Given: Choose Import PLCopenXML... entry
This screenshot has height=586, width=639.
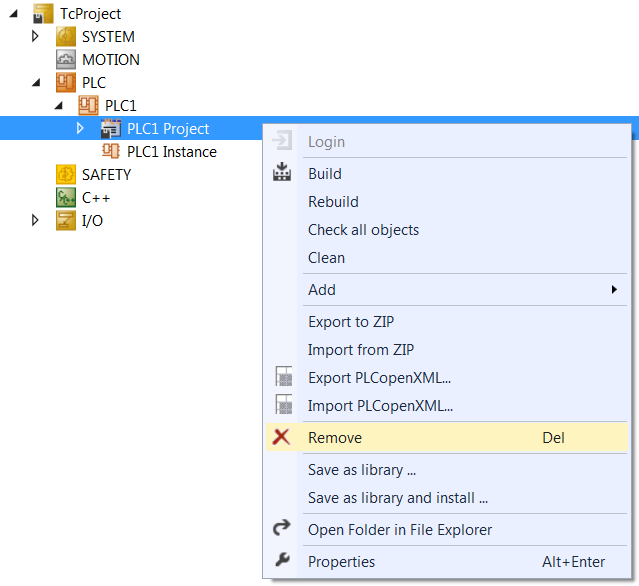Looking at the screenshot, I should [447, 406].
